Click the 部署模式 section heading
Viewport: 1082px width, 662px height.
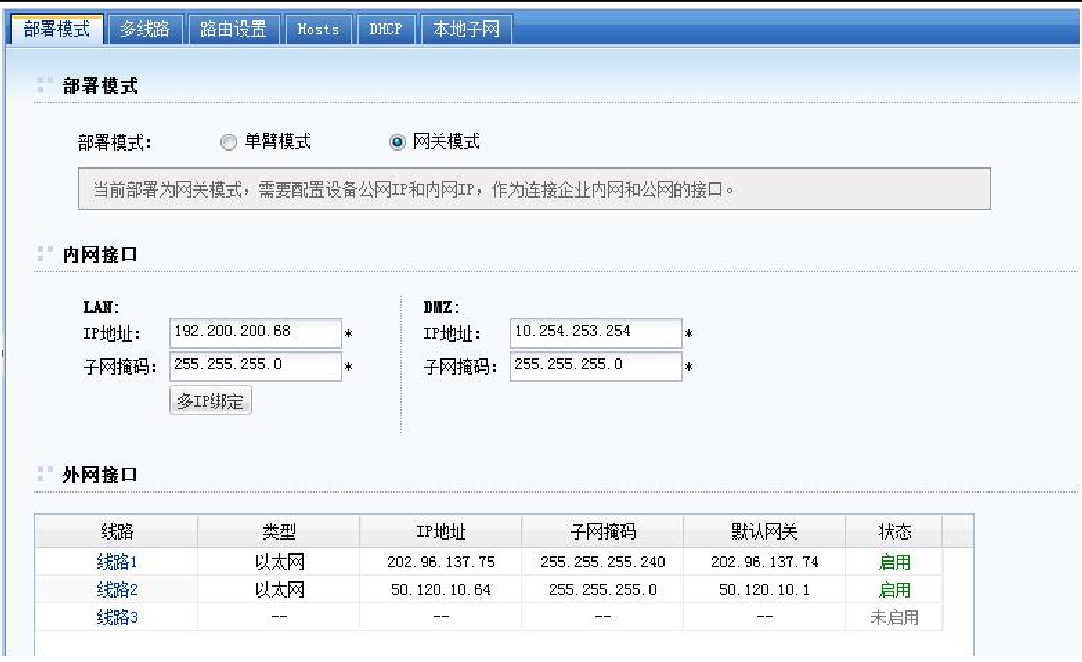pyautogui.click(x=100, y=86)
